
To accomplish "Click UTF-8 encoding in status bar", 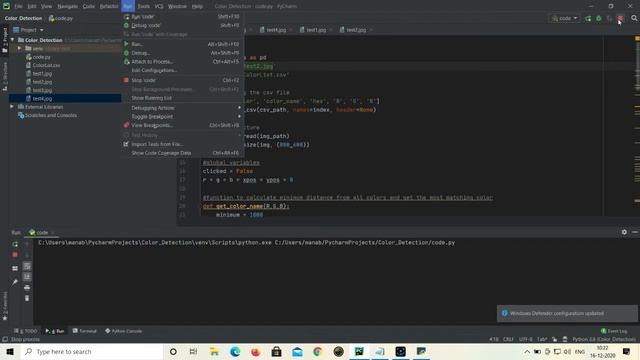I will (x=525, y=339).
